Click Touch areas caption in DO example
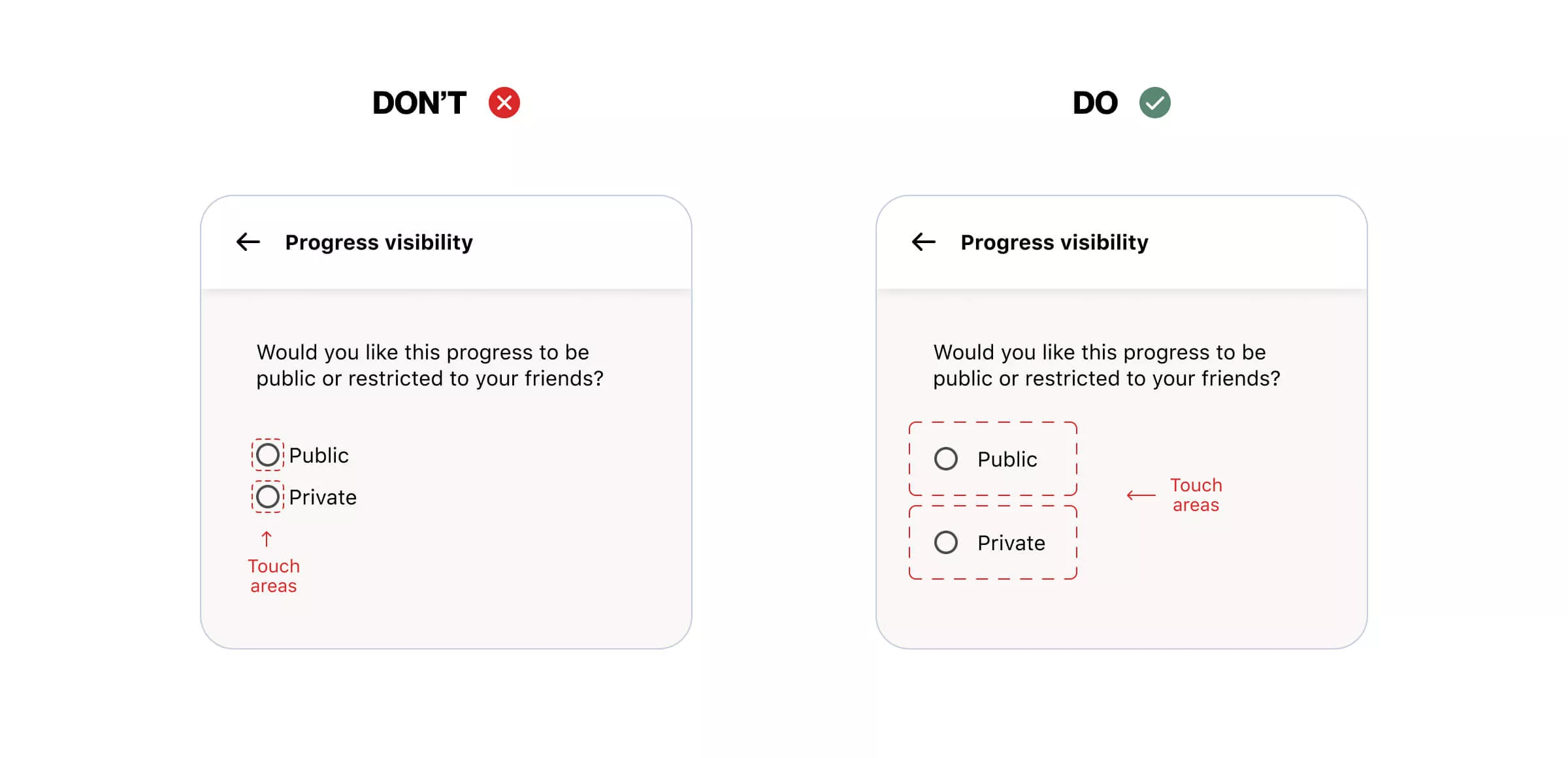Viewport: 1568px width, 758px height. (x=1196, y=495)
